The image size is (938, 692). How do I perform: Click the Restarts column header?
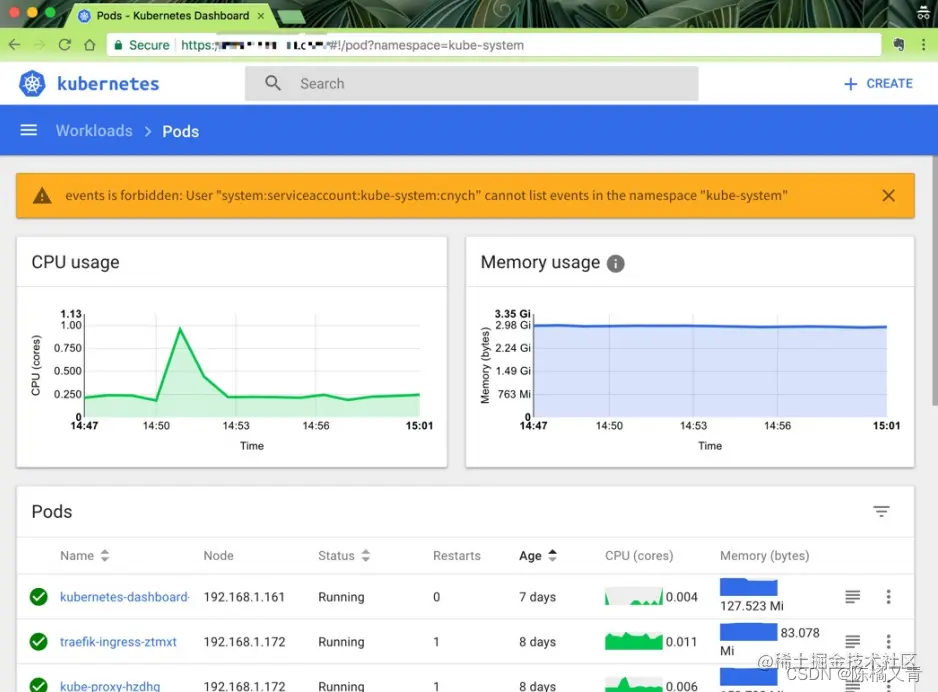[x=456, y=556]
